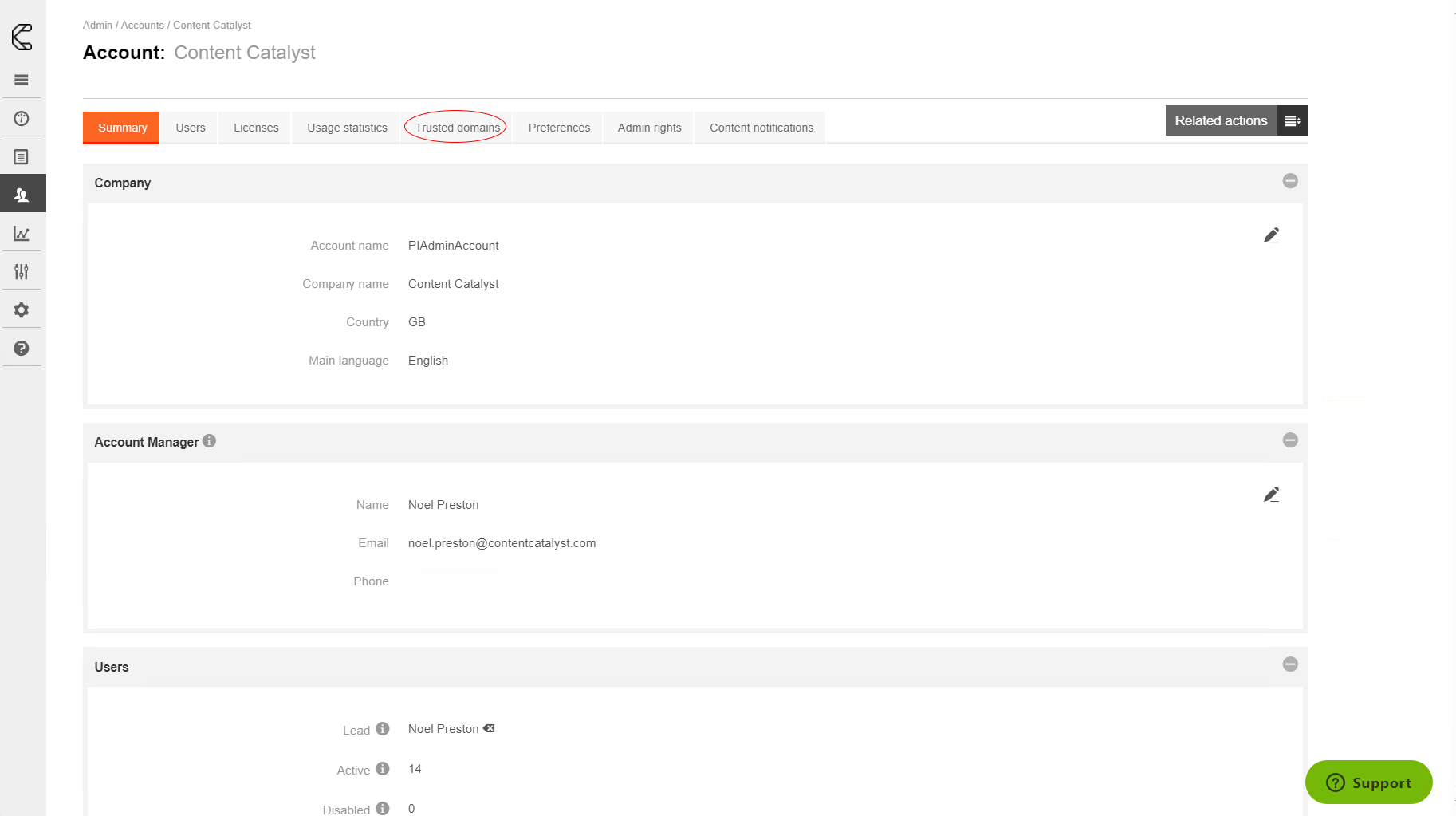1456x816 pixels.
Task: Select the dashboard speedometer icon in sidebar
Action: coord(22,118)
